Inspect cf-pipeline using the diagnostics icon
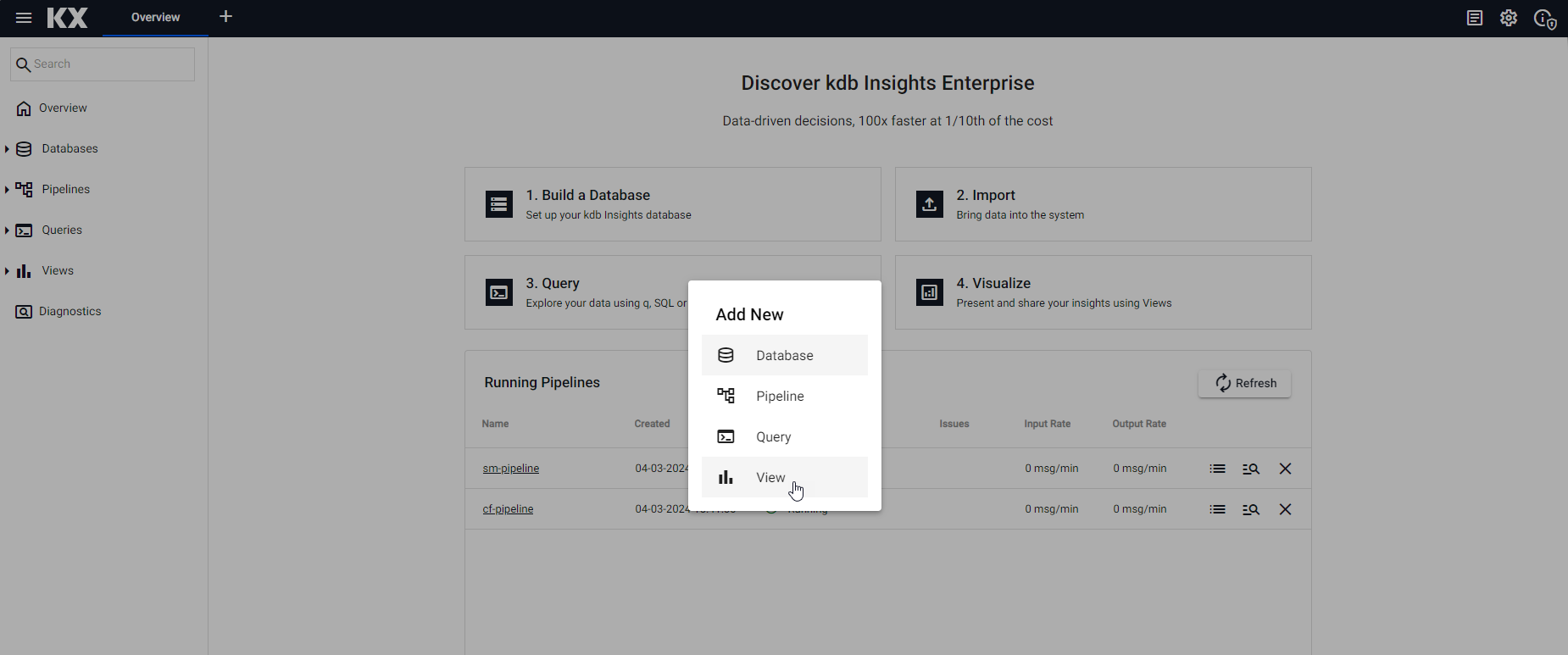This screenshot has width=1568, height=655. coord(1250,509)
